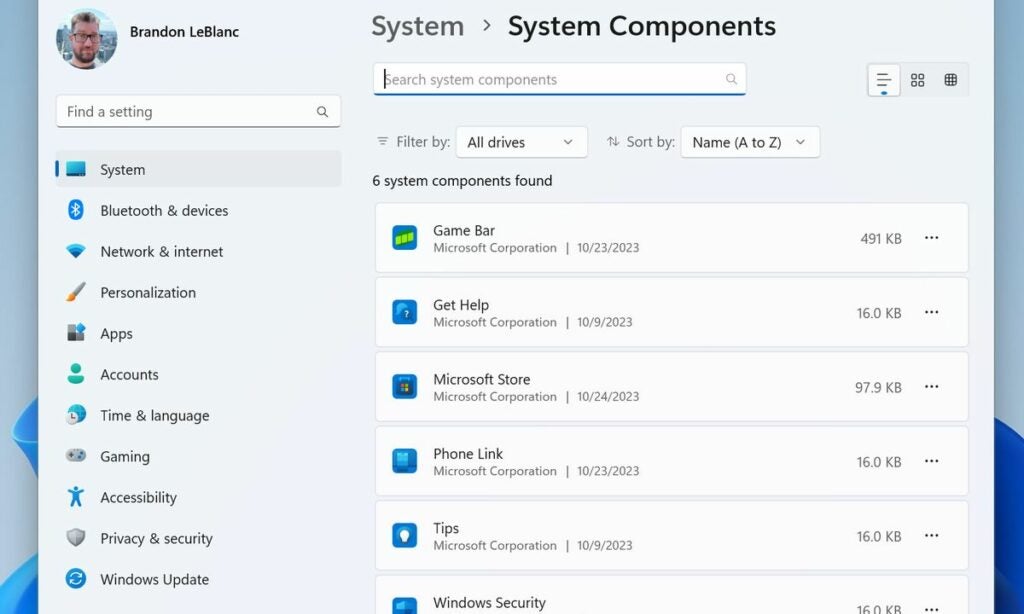Click the System Components page title
Viewport: 1024px width, 614px height.
tap(642, 27)
